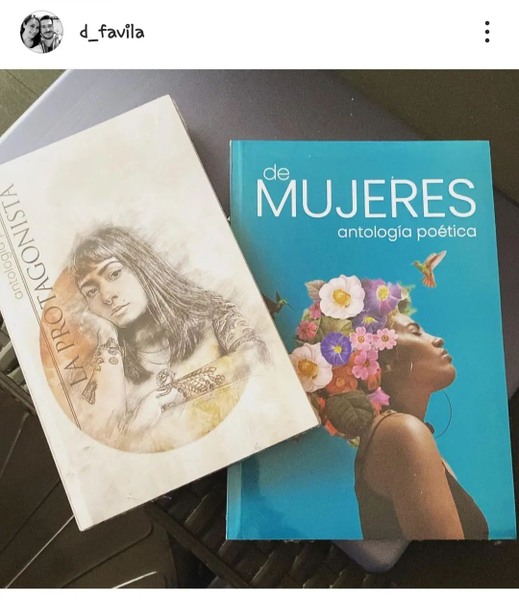Click the colorful hummingbird on the blue cover

[x=431, y=267]
